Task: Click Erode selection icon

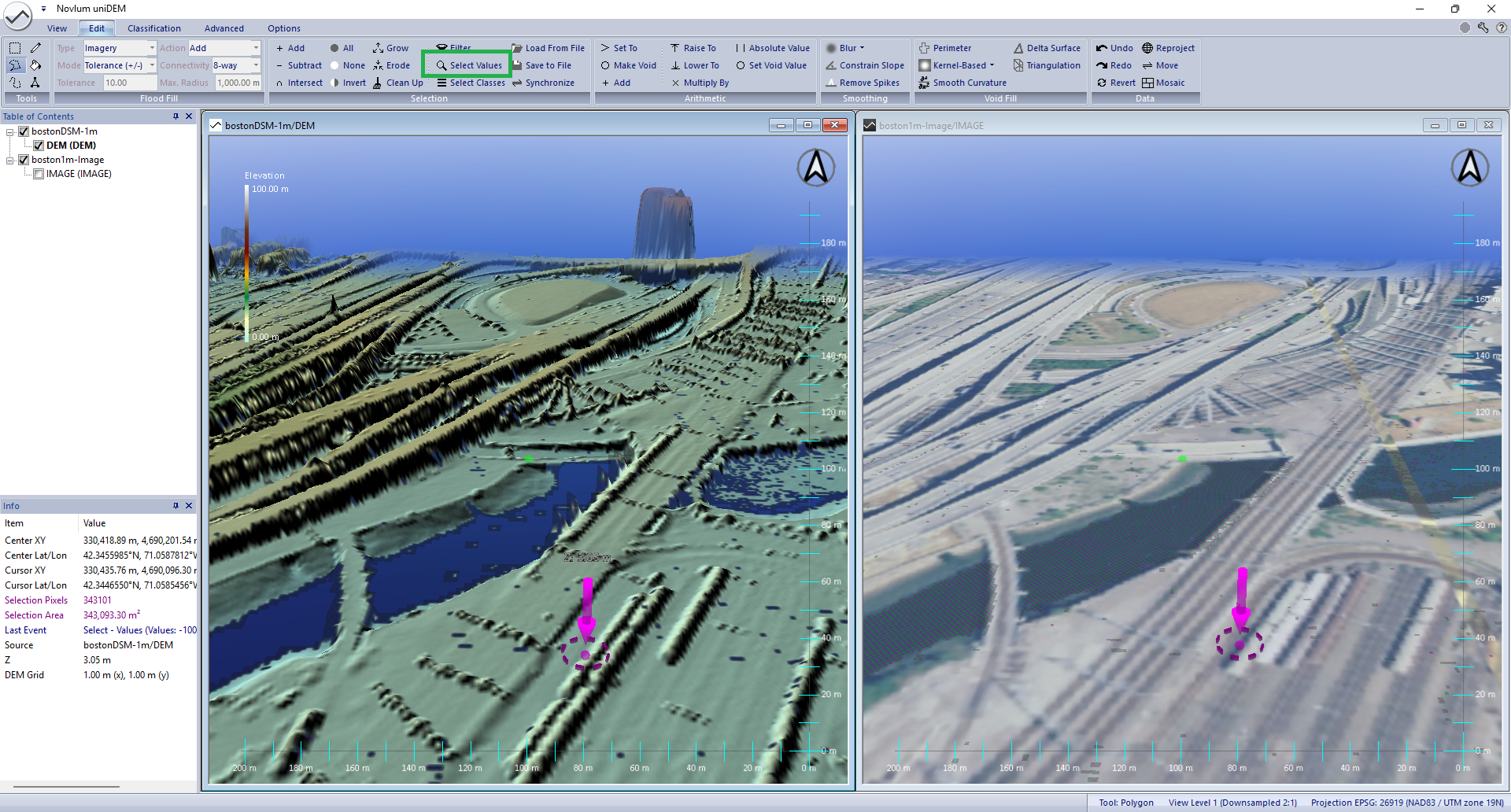Action: pos(378,65)
